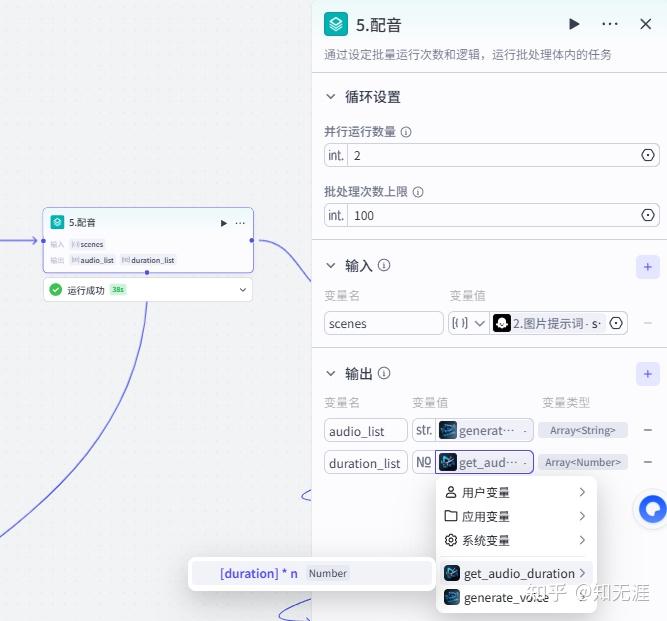Show info tooltip for 并行运行数量

[406, 132]
